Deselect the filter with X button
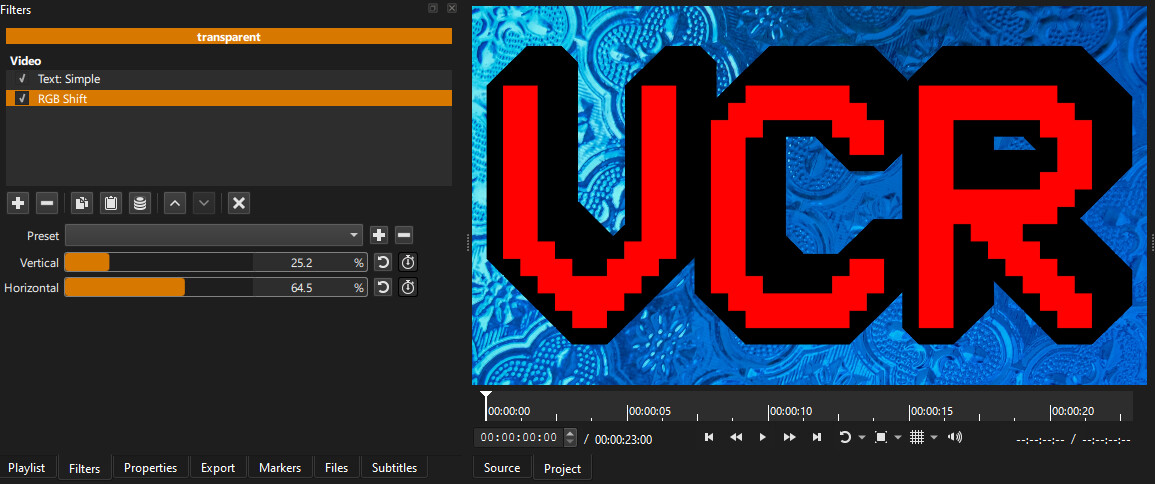The width and height of the screenshot is (1155, 484). pyautogui.click(x=238, y=203)
